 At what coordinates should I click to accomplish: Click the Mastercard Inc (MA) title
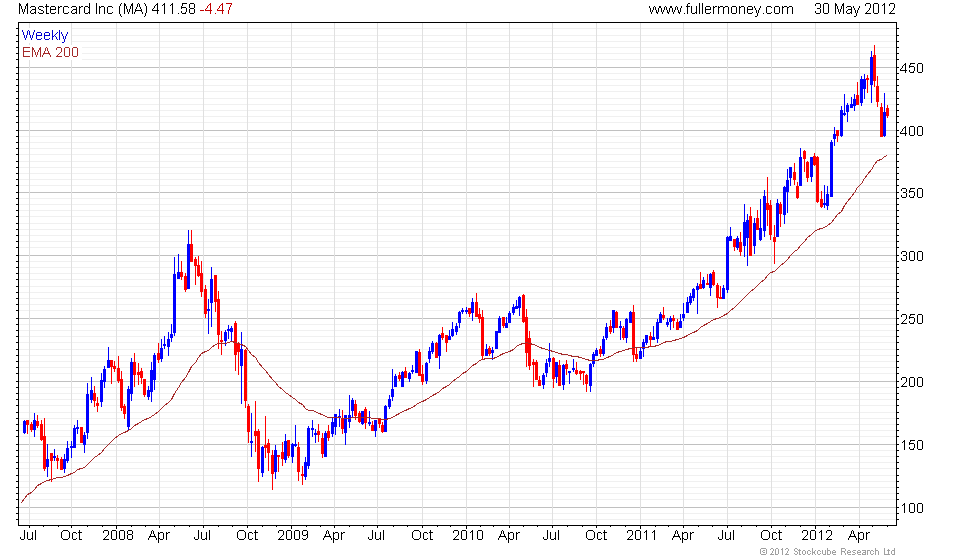(x=82, y=9)
